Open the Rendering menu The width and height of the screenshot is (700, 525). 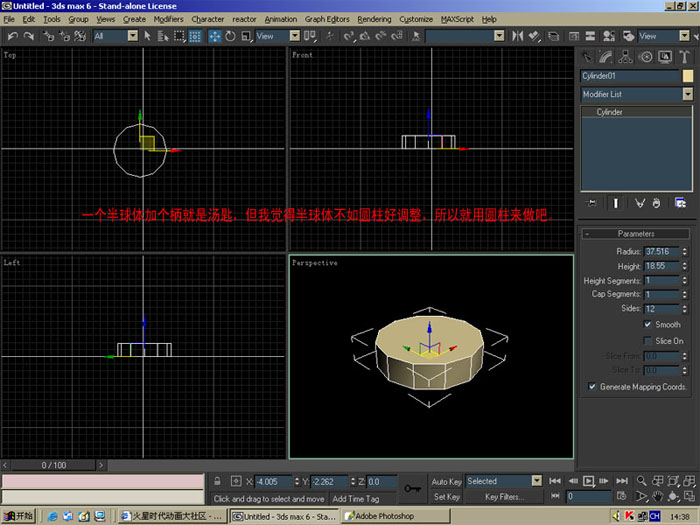click(x=374, y=19)
